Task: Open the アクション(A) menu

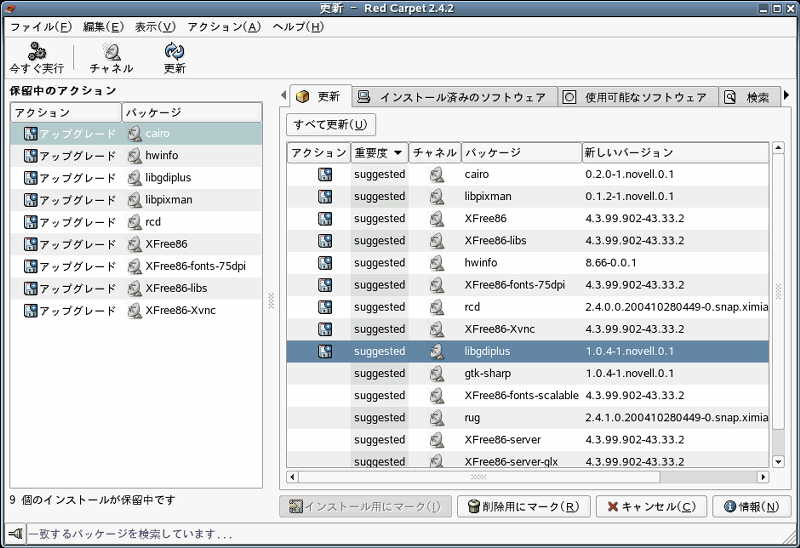Action: click(x=224, y=27)
